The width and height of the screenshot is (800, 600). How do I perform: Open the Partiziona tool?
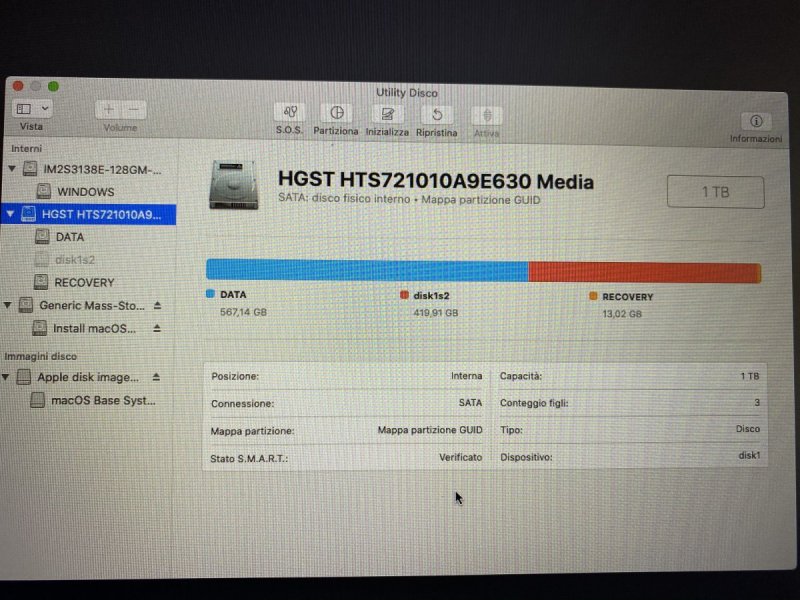click(x=336, y=112)
